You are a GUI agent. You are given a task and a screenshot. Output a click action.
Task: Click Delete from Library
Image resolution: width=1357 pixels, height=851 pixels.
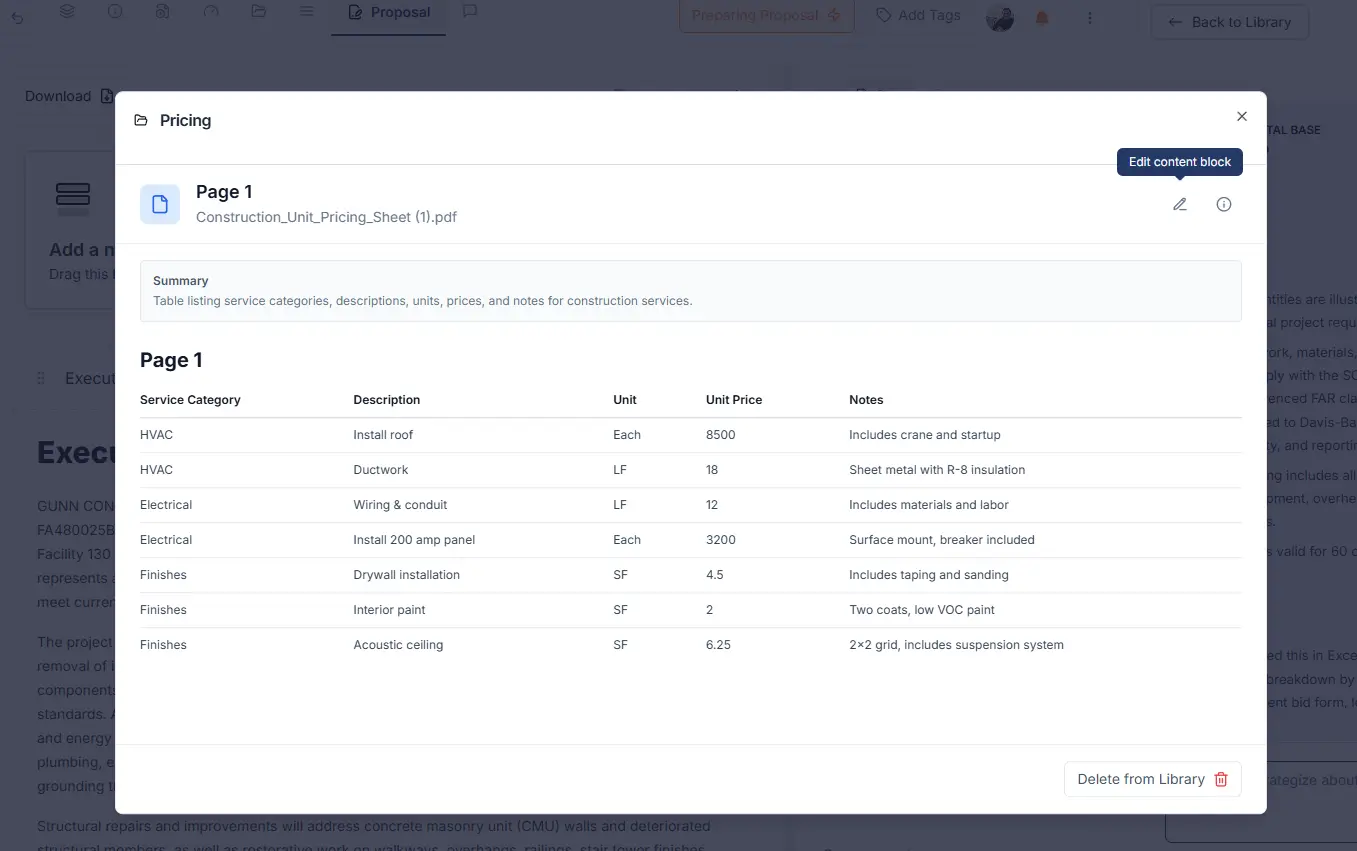1152,779
